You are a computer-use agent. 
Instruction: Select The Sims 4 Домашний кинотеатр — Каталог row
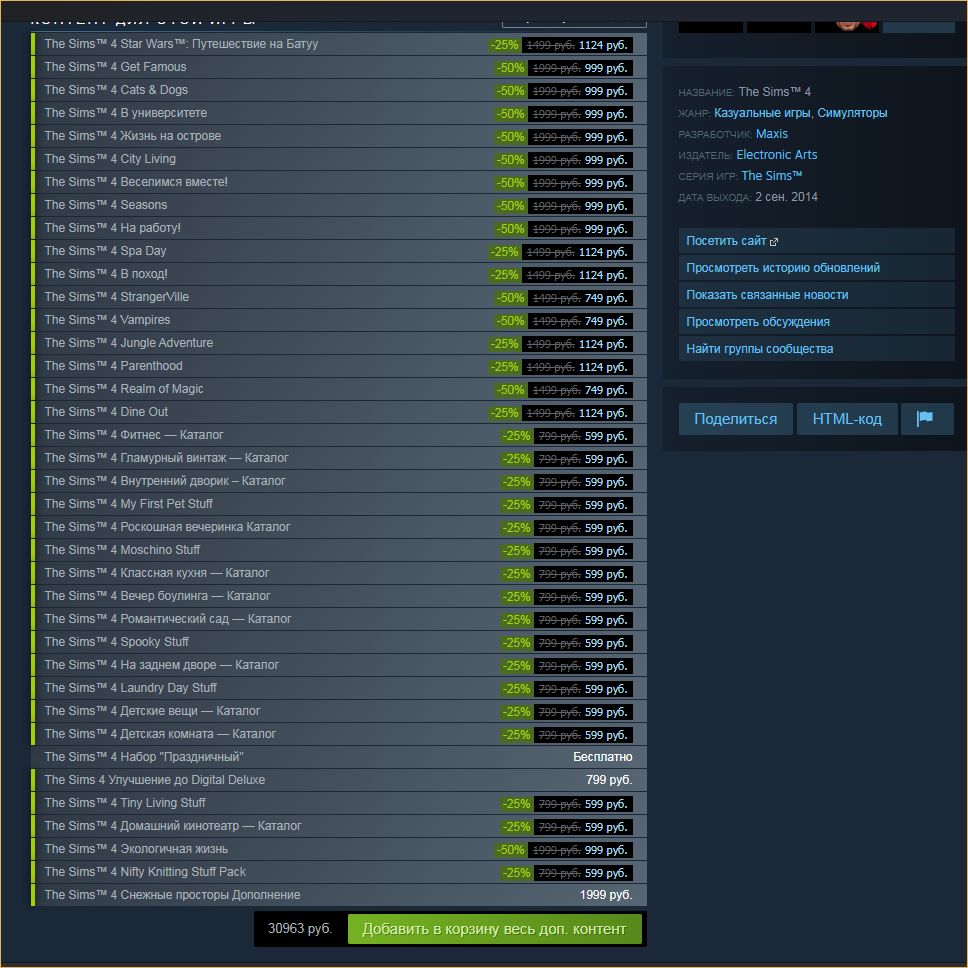pos(339,826)
